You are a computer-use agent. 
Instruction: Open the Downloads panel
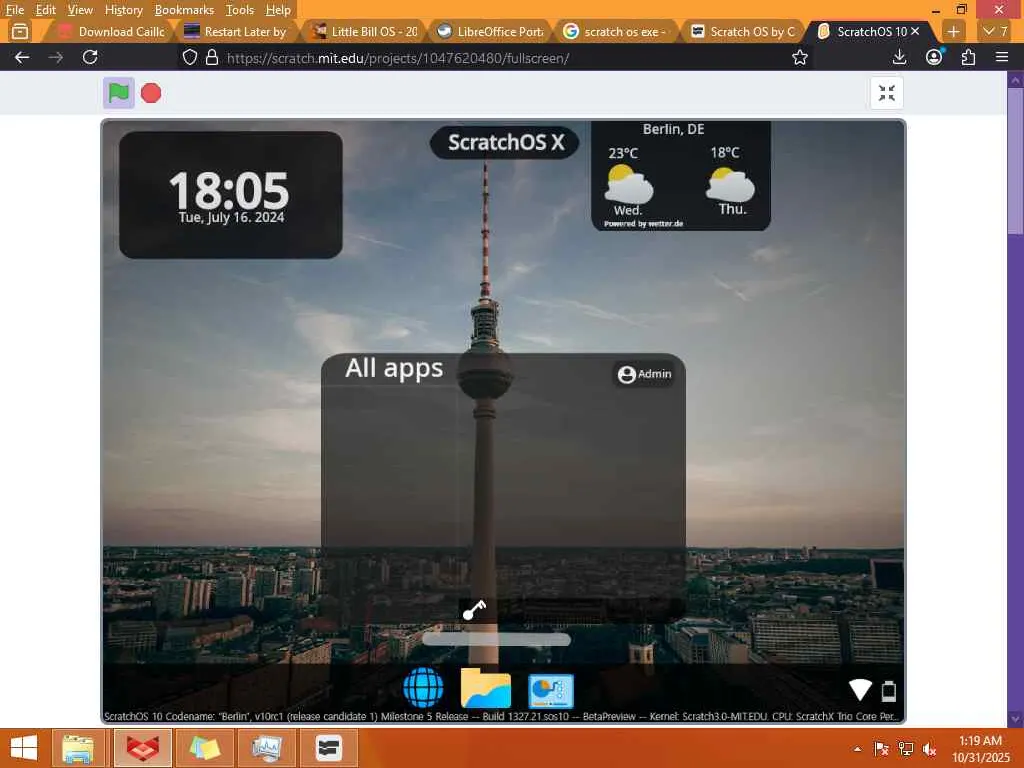pyautogui.click(x=899, y=57)
